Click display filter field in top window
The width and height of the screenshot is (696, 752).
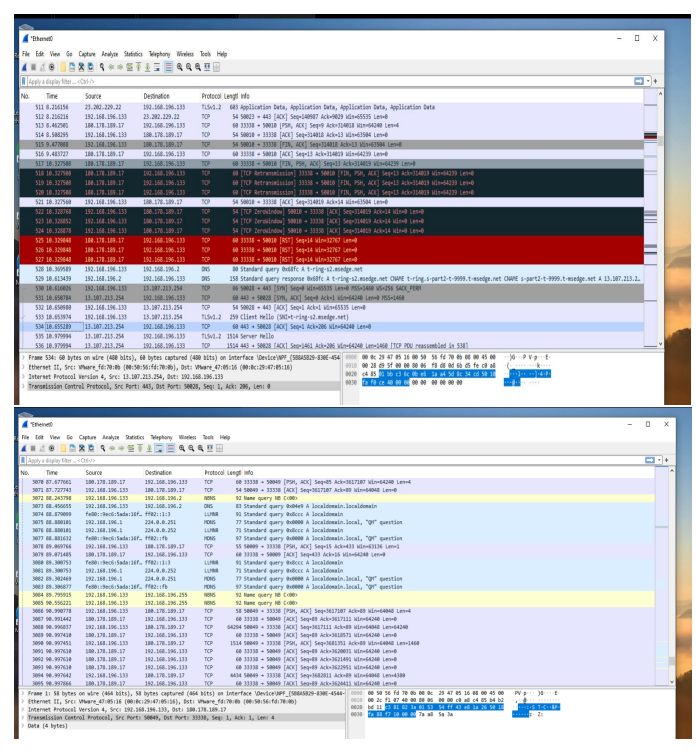[x=330, y=82]
